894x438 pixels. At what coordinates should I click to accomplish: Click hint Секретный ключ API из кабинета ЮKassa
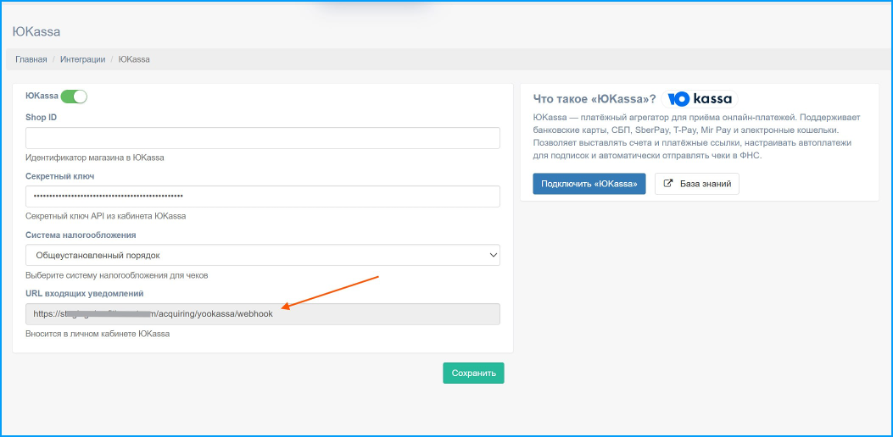[x=106, y=216]
